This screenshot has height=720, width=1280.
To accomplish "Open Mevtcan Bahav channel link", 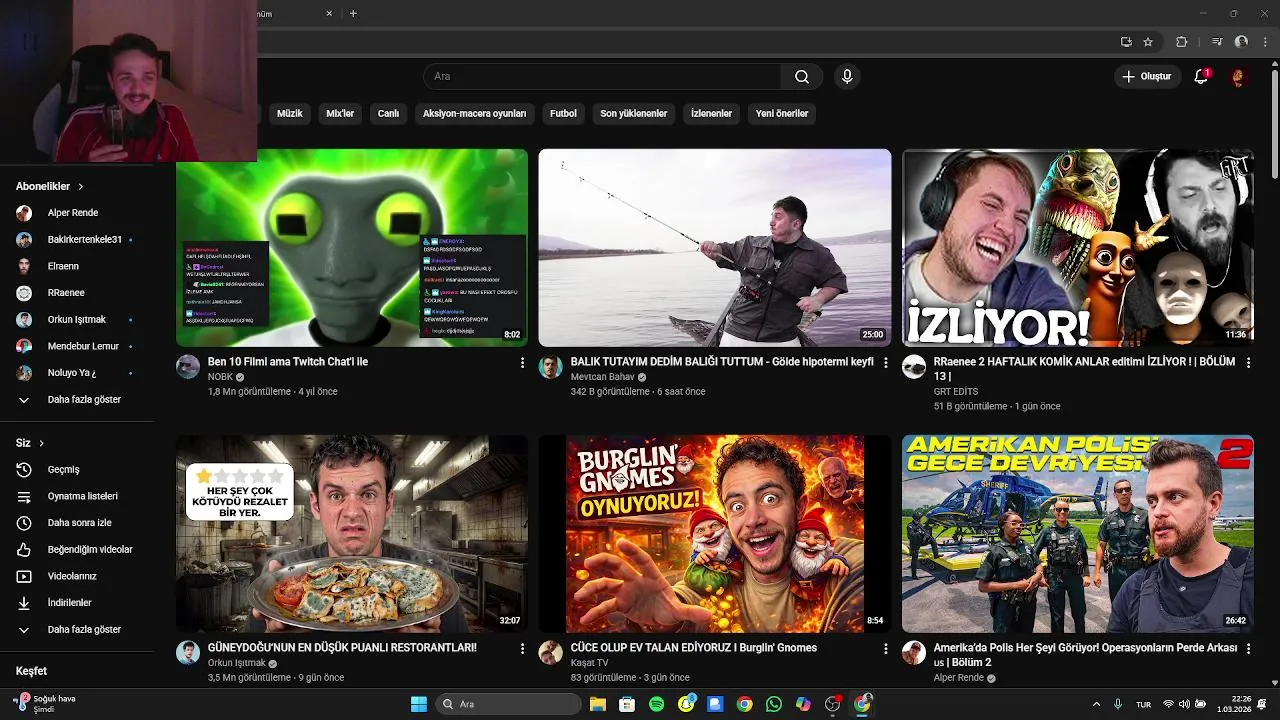I will pos(602,377).
